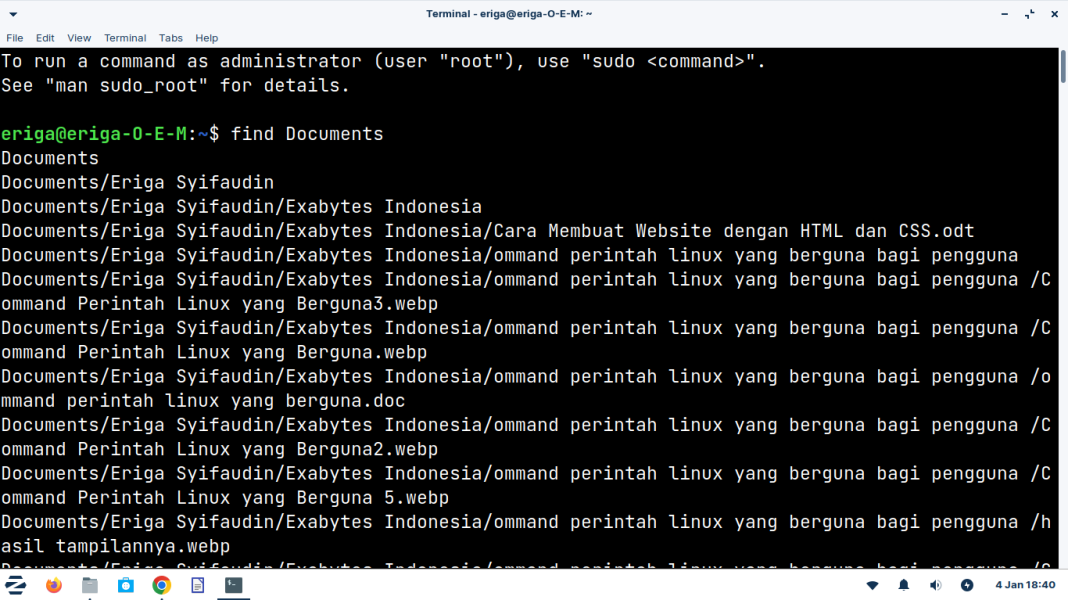Screen dimensions: 1068x600
Task: Open the Terminal menu
Action: pos(125,38)
